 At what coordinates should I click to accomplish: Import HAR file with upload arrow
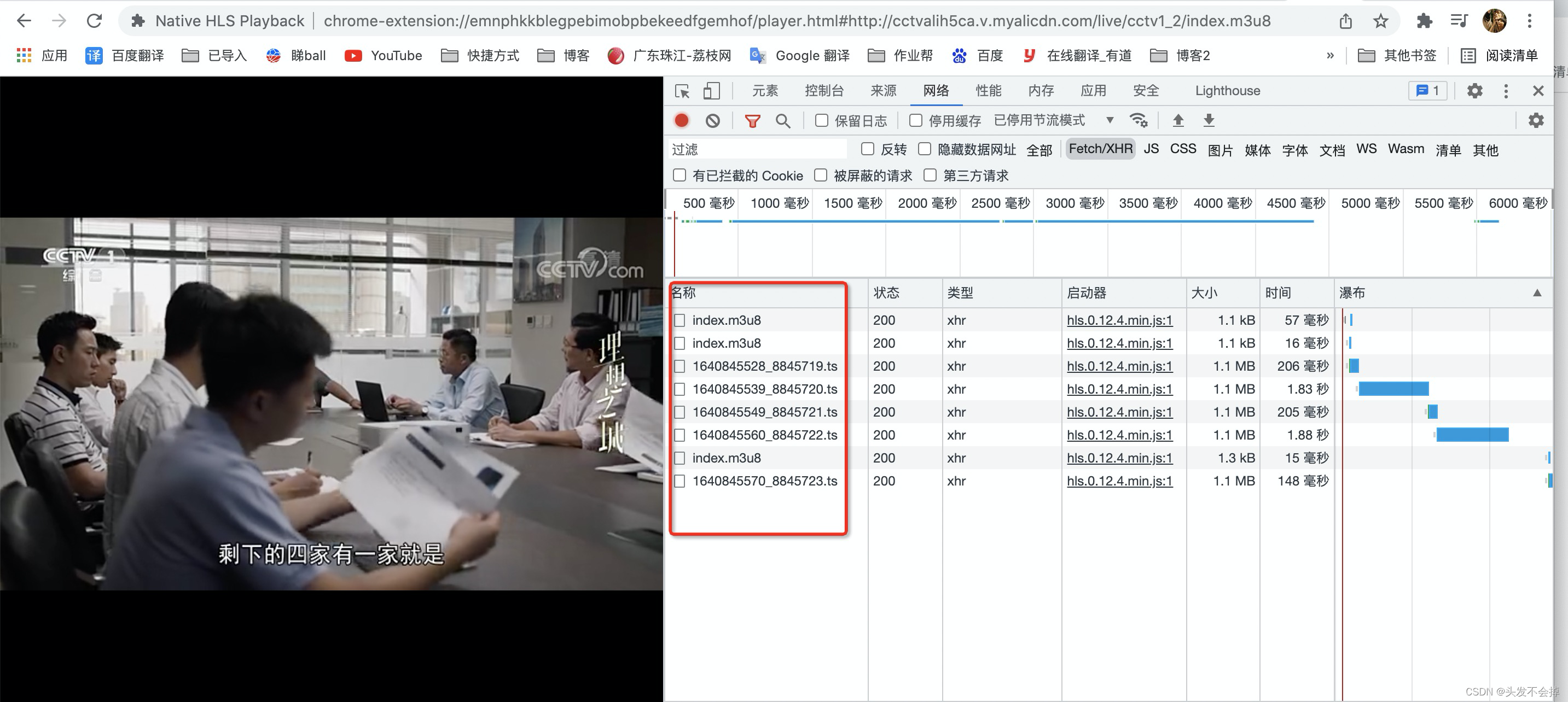pos(1178,120)
